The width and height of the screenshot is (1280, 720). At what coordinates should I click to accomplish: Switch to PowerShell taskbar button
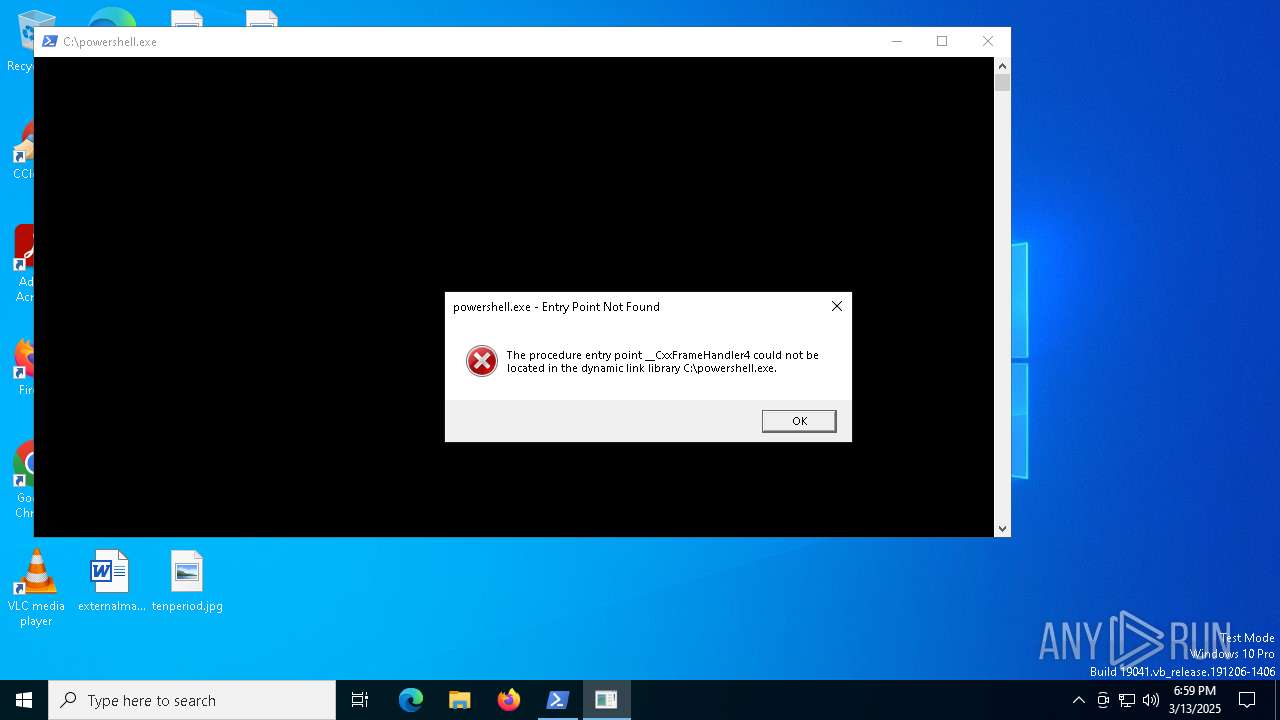557,700
